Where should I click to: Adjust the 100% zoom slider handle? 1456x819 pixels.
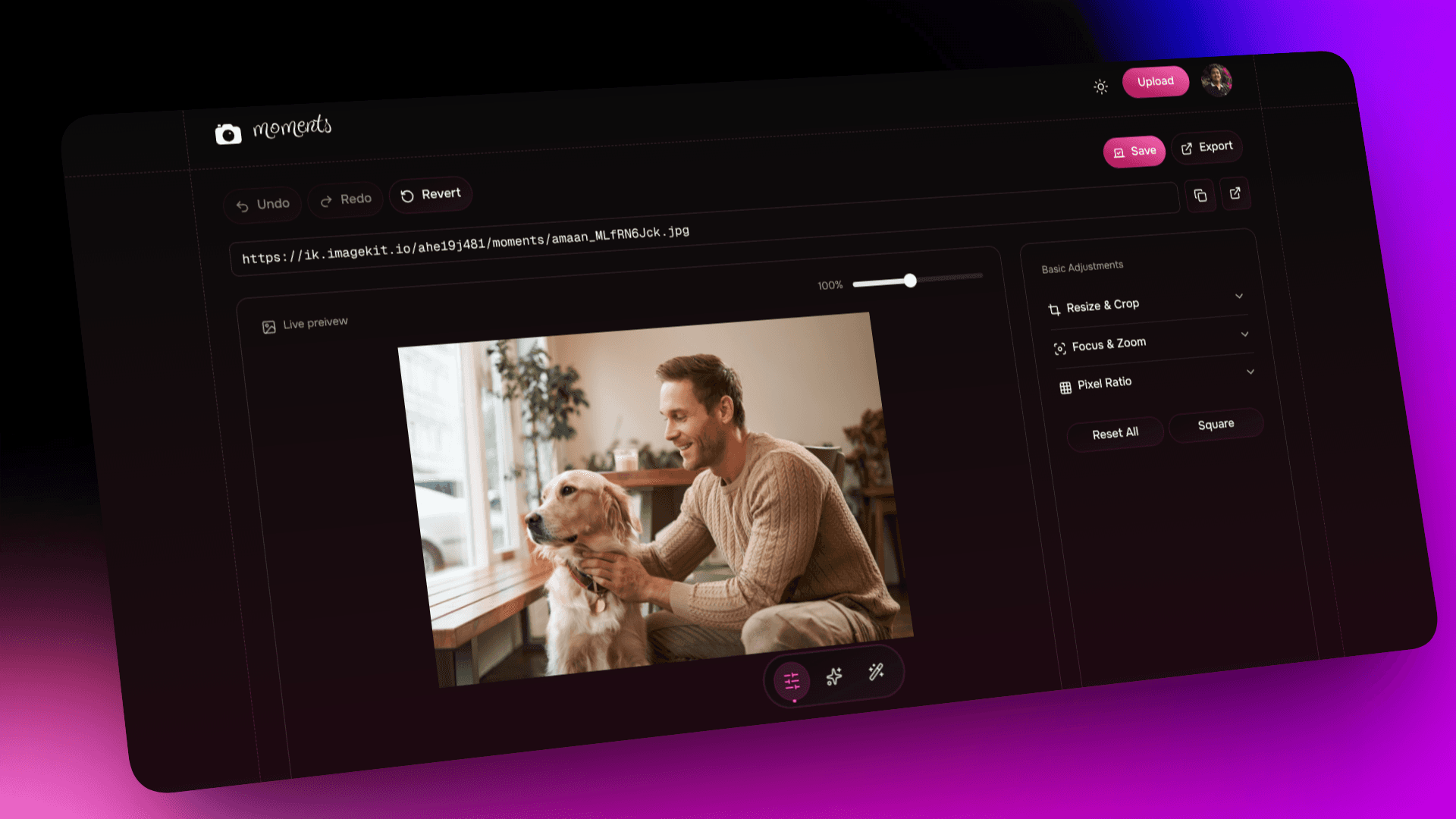click(x=910, y=281)
